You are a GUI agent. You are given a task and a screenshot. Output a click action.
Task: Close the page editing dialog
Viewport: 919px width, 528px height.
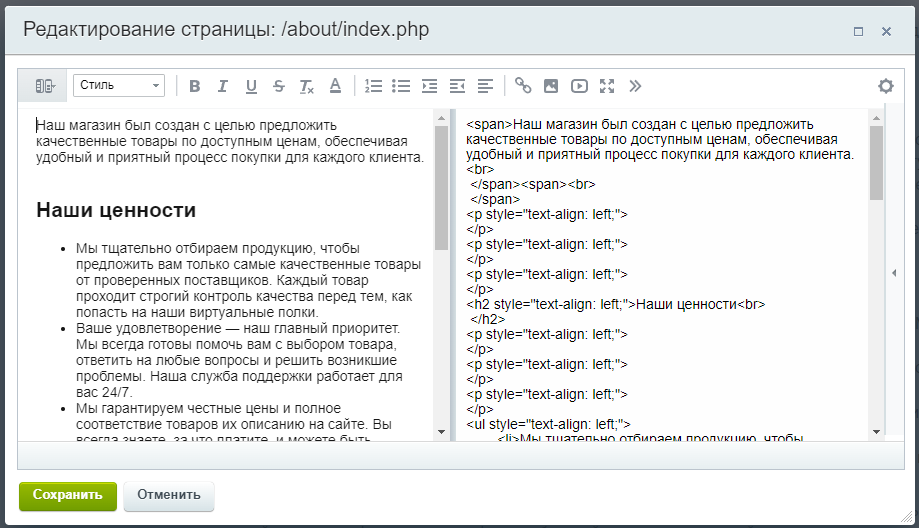tap(886, 32)
